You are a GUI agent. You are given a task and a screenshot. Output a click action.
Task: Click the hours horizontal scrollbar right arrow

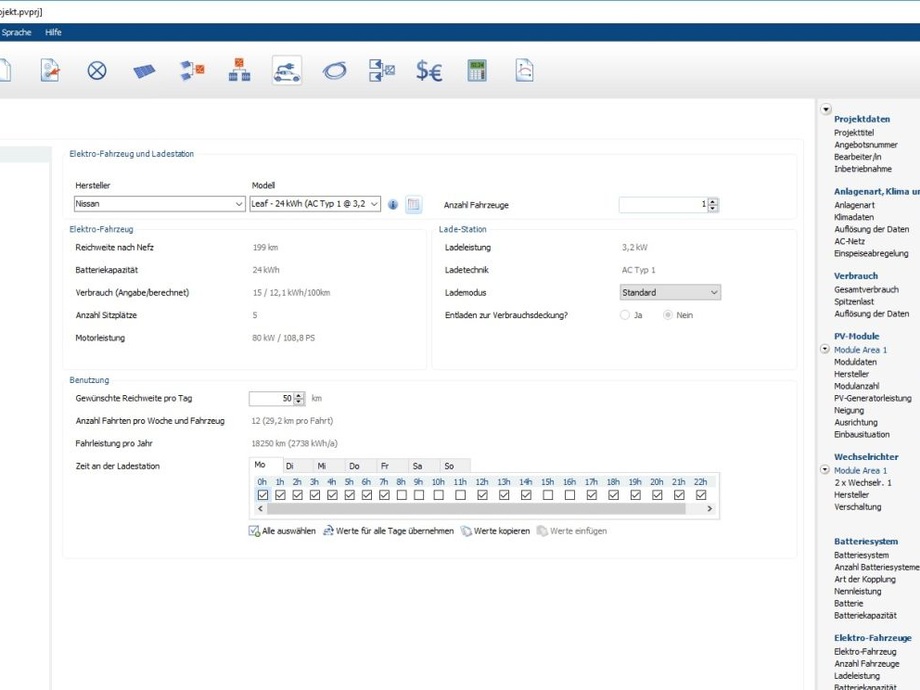[x=710, y=509]
